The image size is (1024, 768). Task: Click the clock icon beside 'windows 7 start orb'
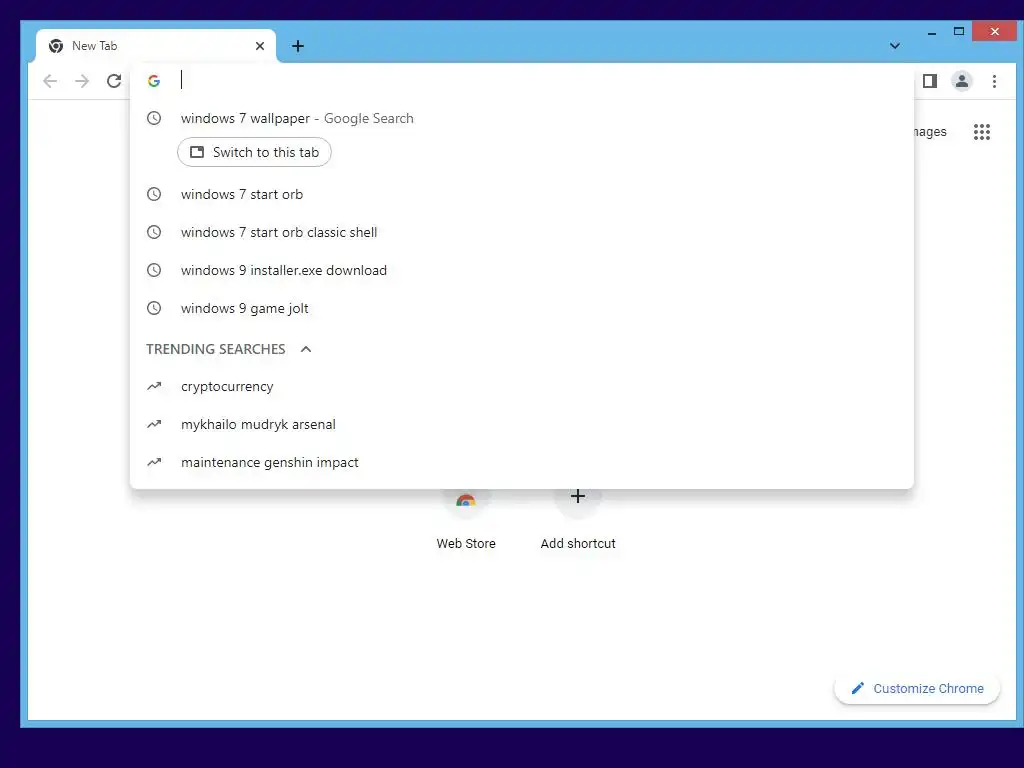tap(154, 194)
